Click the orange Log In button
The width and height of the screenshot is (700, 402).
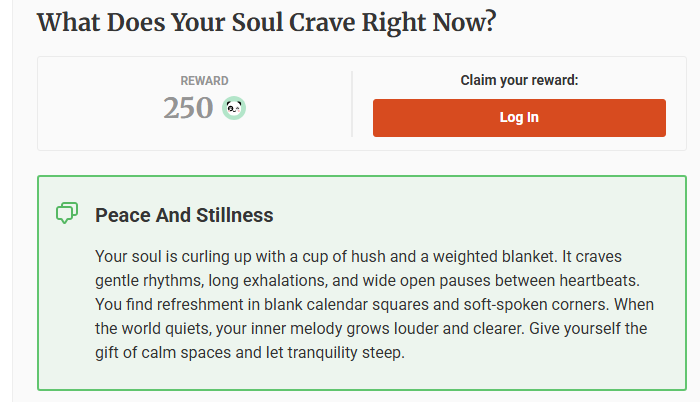(519, 118)
